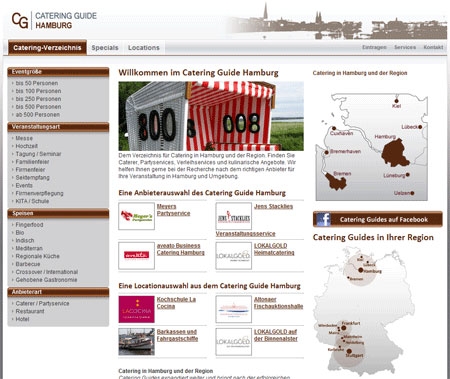Open the Meyer's Partyservice lobster logo

point(136,216)
